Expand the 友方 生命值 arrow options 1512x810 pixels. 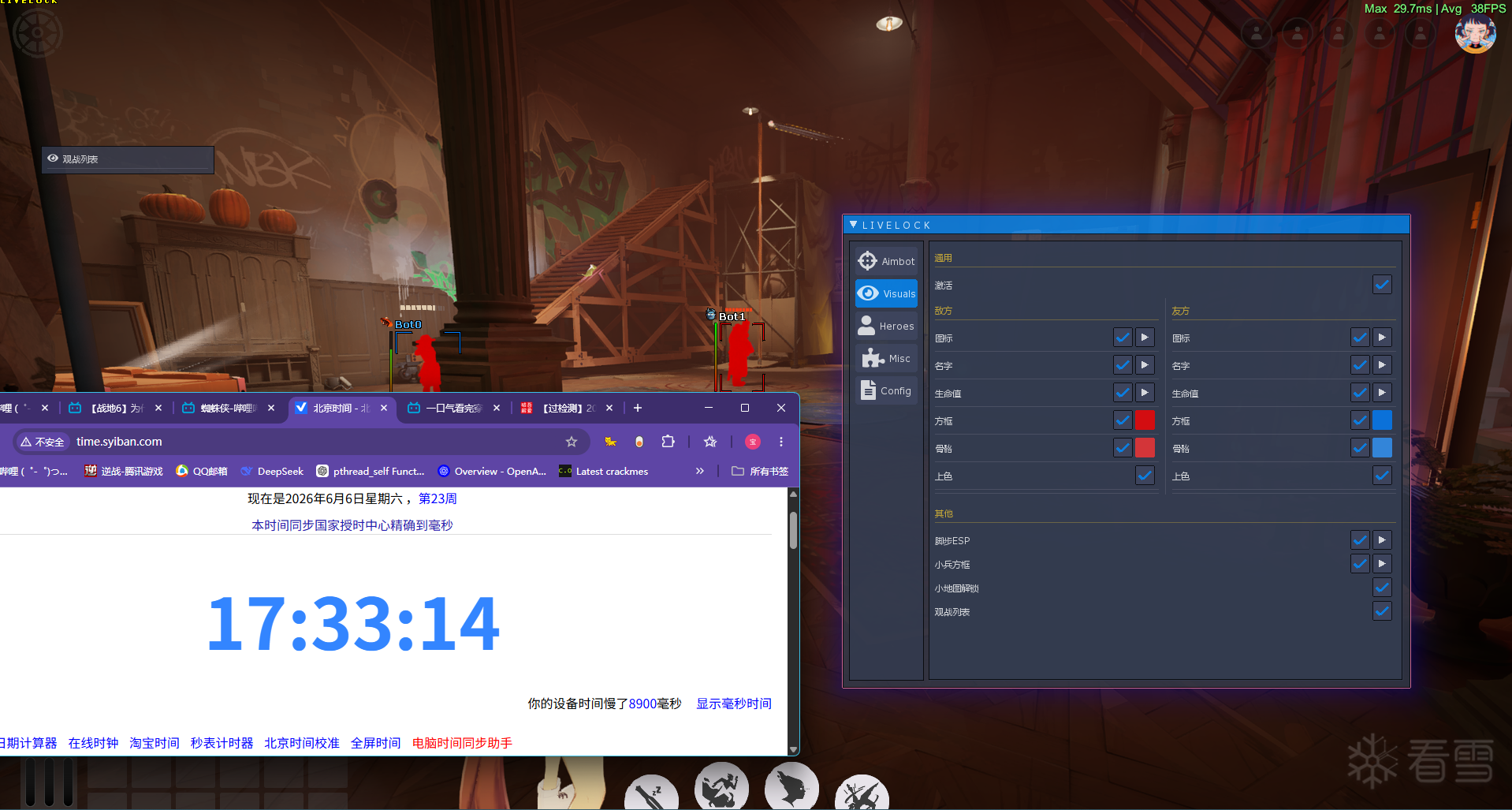1382,393
